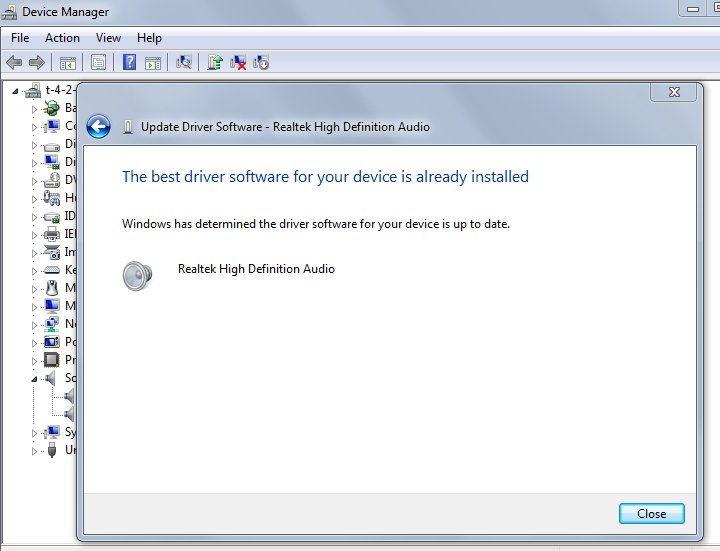Select the Computer category icon in the tree
Image resolution: width=720 pixels, height=551 pixels.
pyautogui.click(x=51, y=126)
